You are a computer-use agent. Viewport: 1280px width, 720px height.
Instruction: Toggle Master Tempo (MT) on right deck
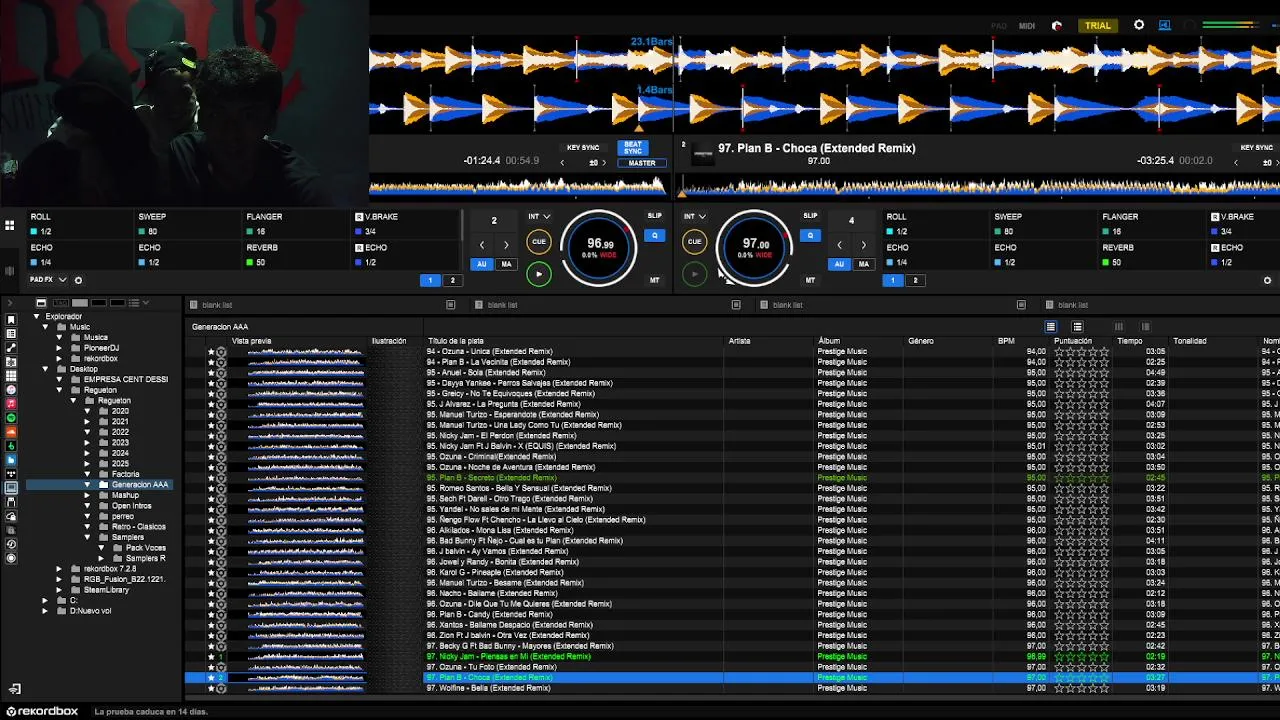[x=810, y=280]
